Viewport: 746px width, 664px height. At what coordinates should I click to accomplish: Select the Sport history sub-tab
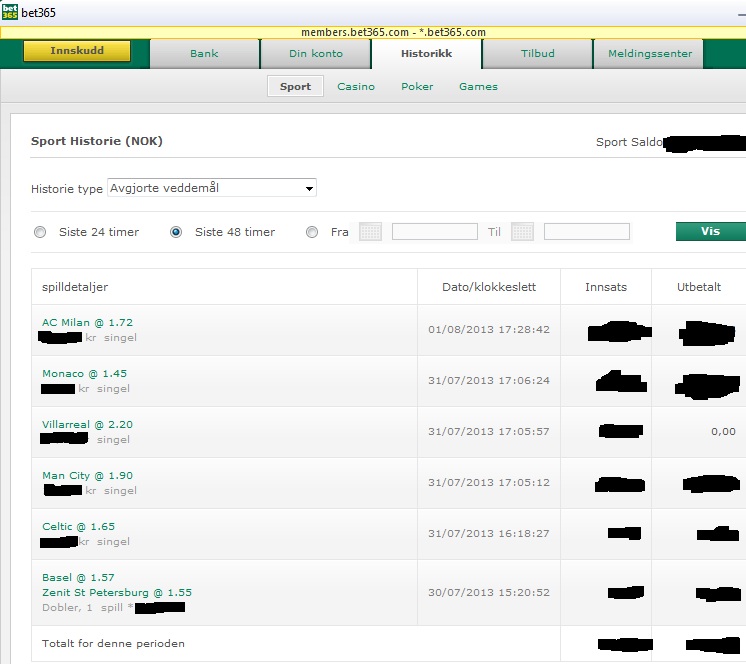[295, 87]
